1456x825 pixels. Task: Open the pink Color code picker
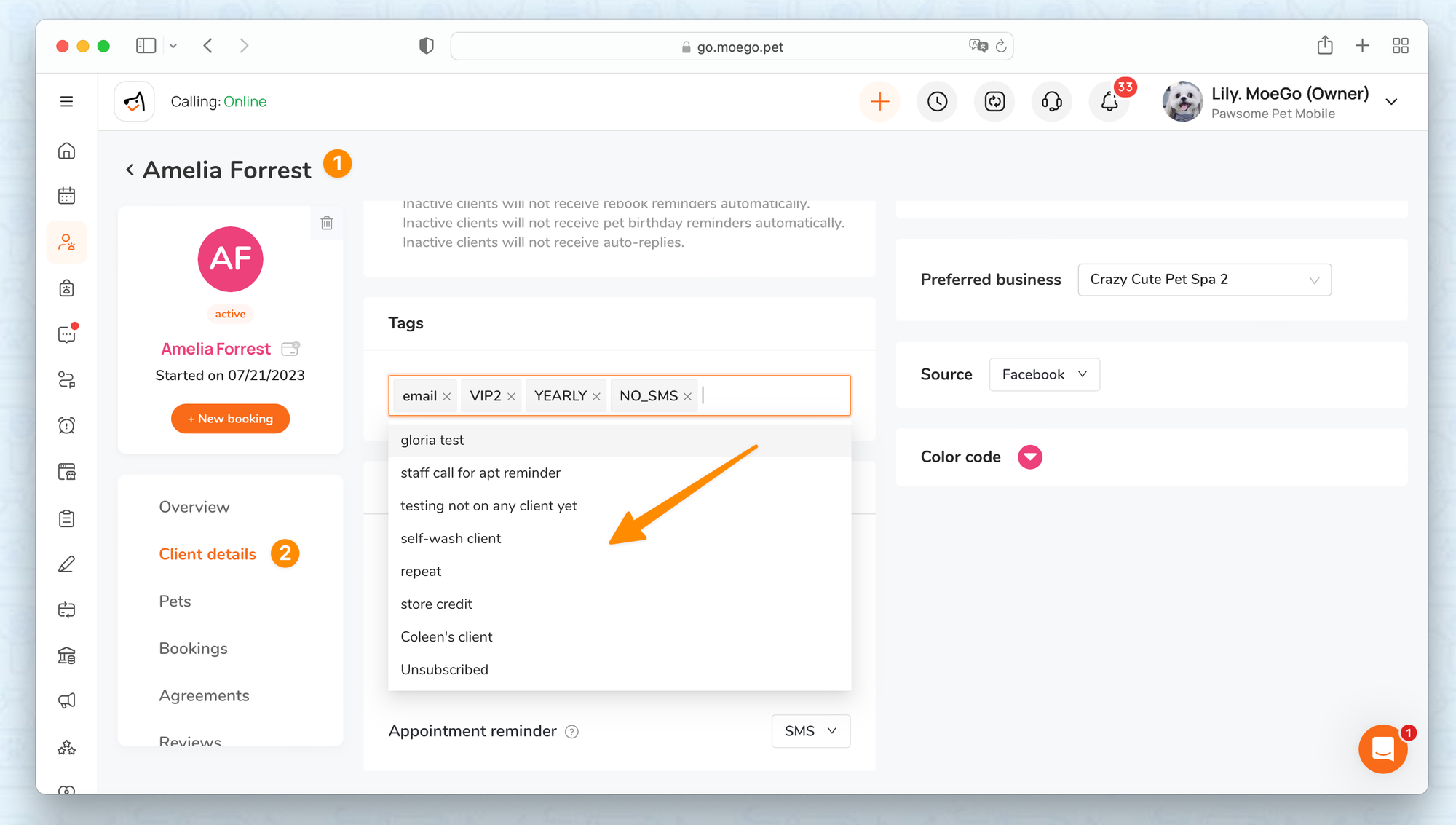point(1029,457)
